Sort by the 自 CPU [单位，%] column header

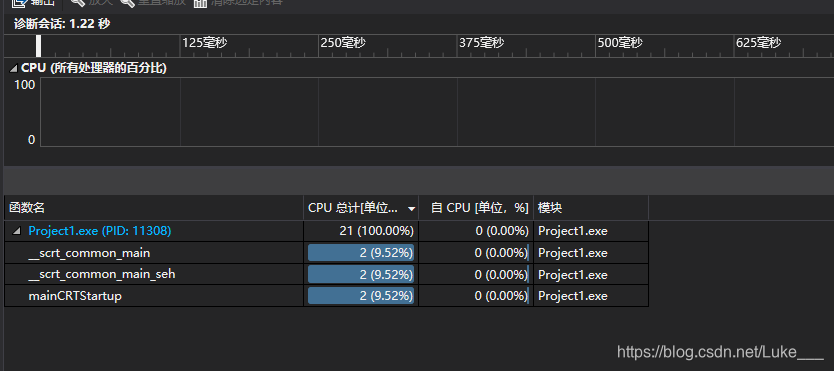click(x=476, y=208)
